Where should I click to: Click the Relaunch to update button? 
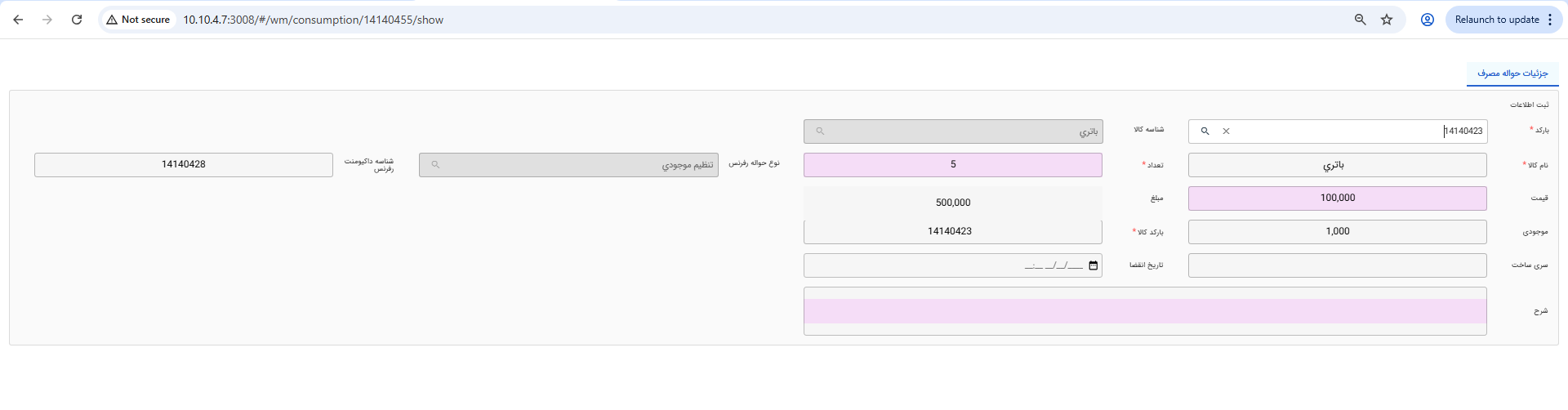(1496, 20)
